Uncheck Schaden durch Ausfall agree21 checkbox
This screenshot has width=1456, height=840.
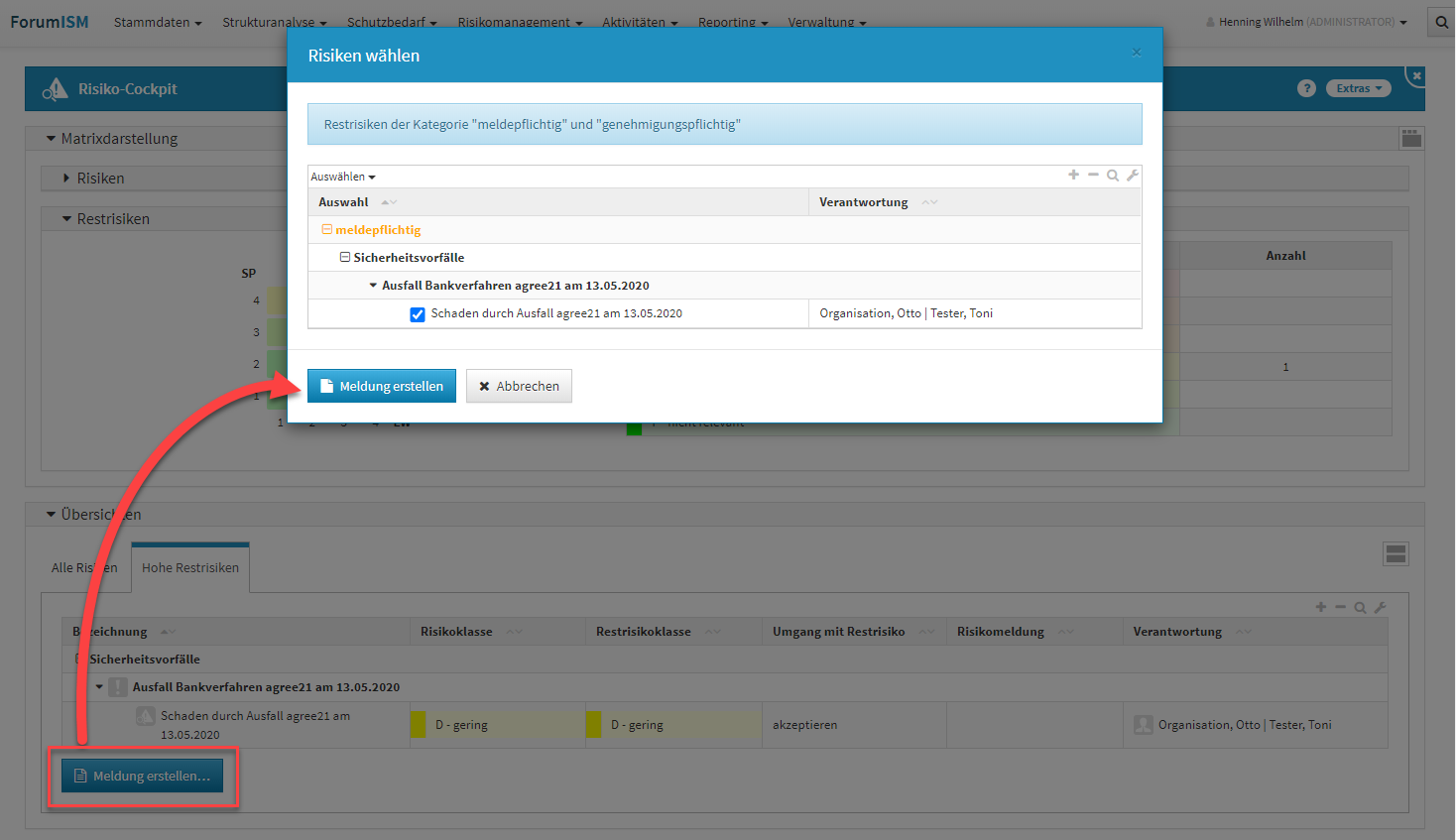(x=418, y=314)
